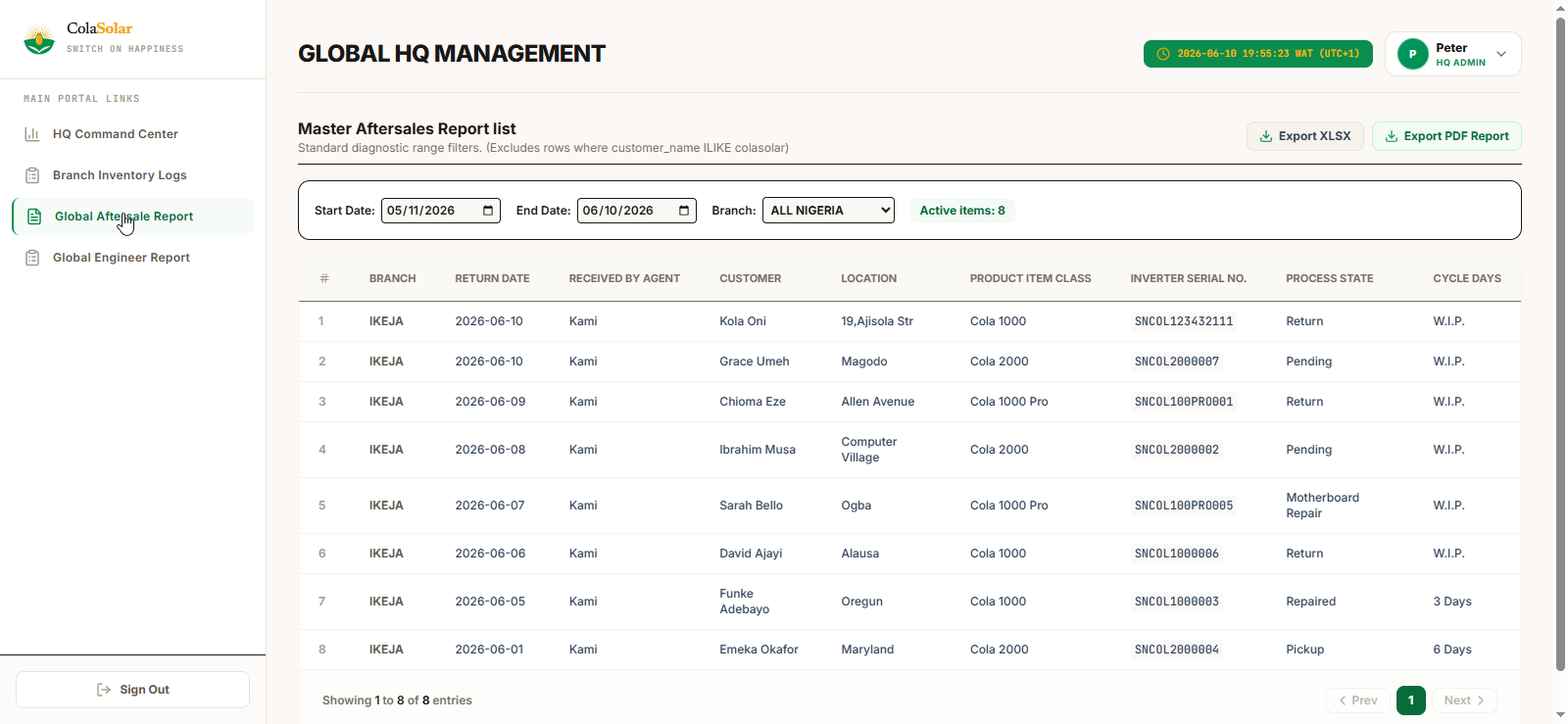
Task: Click the Global Engineer Report clipboard icon
Action: [x=32, y=258]
